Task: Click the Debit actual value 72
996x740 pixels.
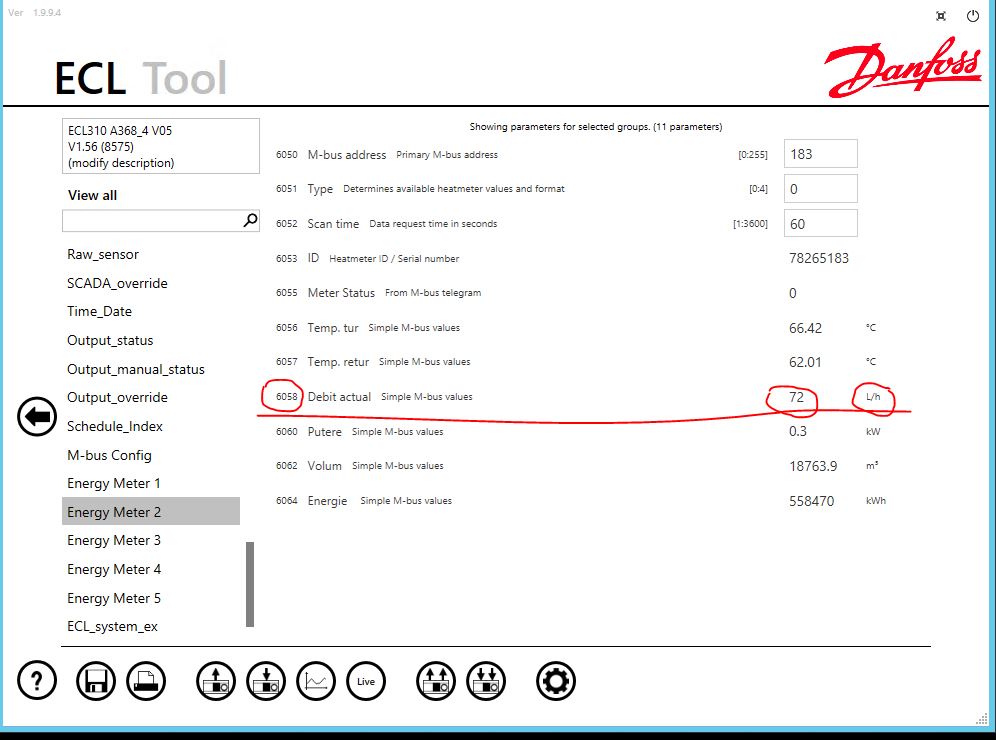Action: tap(797, 397)
